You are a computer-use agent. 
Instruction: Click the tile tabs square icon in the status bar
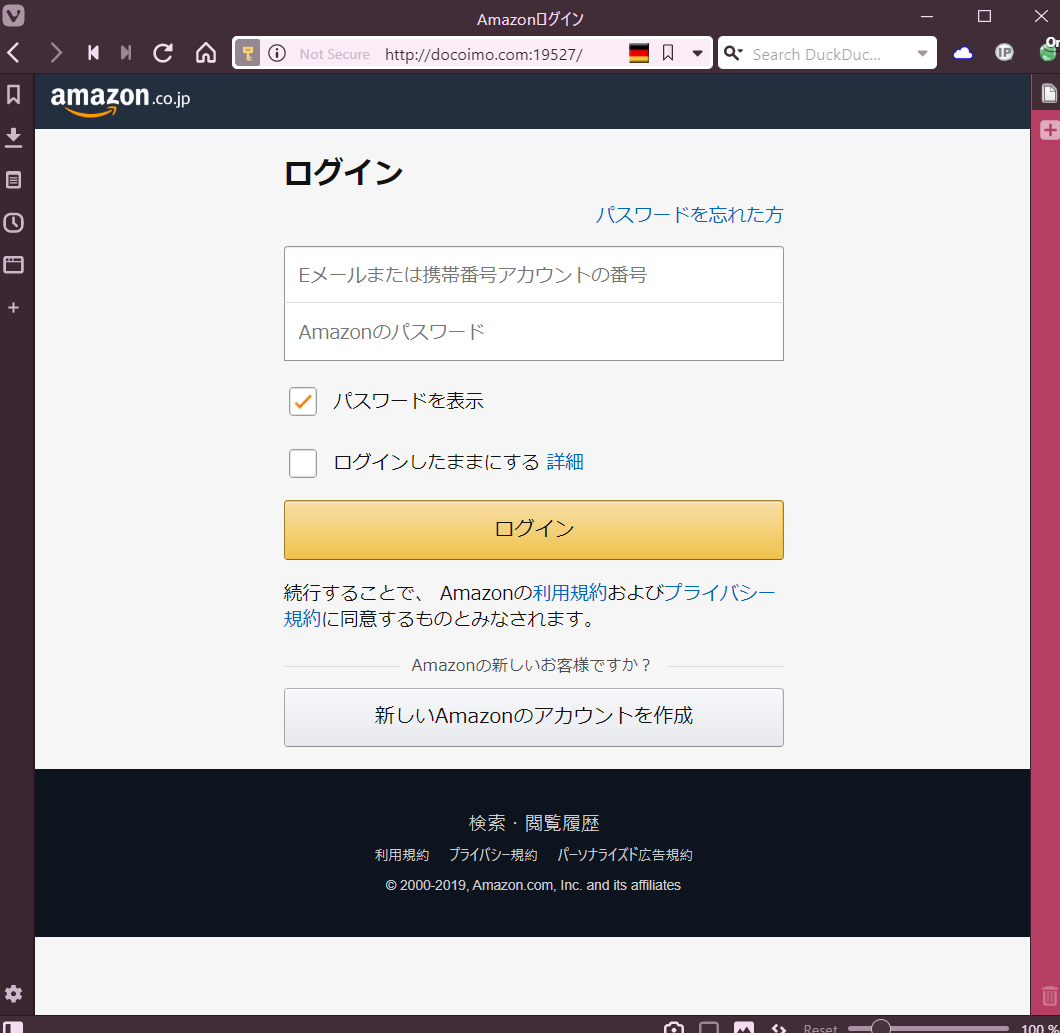(708, 1028)
